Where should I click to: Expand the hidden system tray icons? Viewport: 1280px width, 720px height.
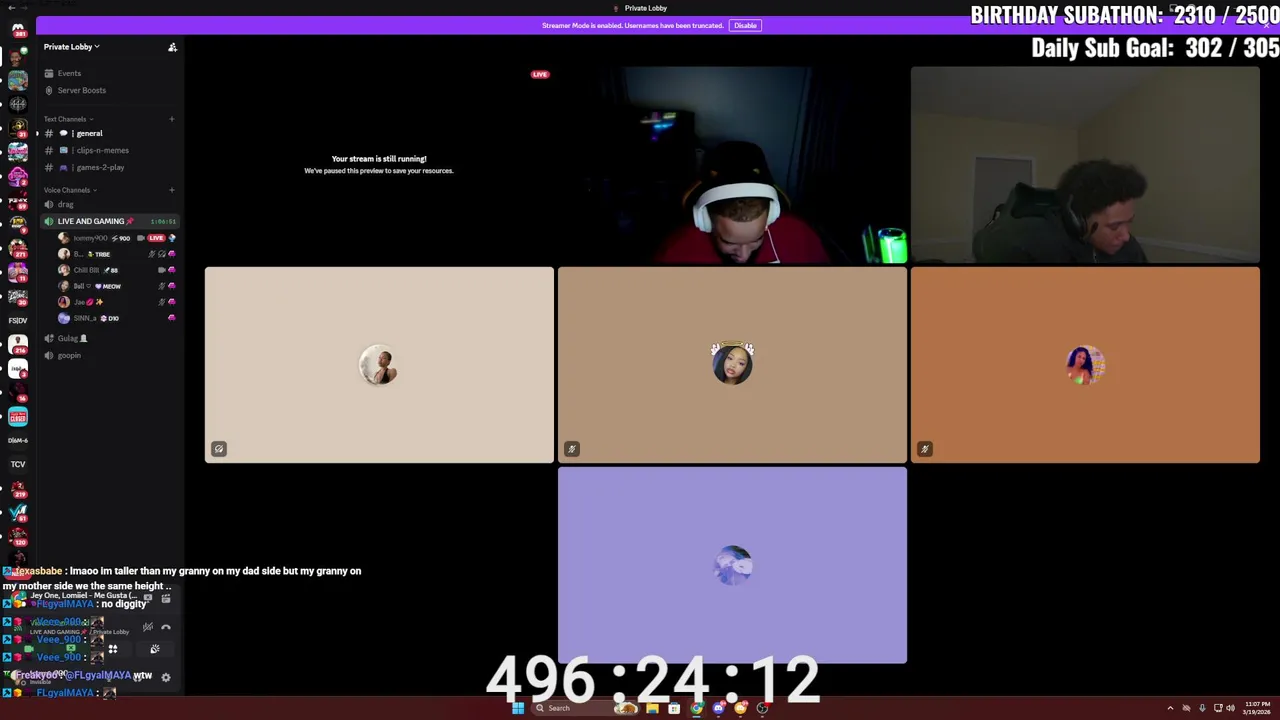tap(1170, 708)
